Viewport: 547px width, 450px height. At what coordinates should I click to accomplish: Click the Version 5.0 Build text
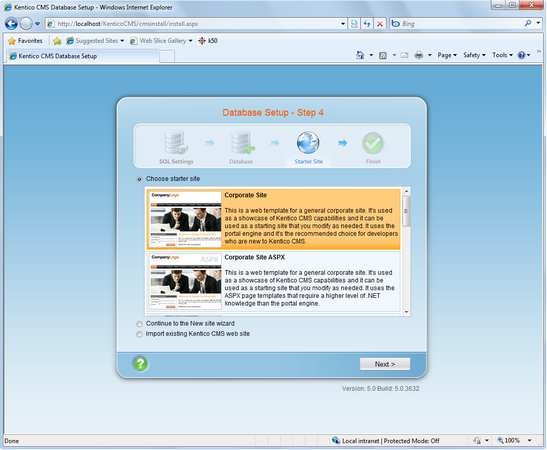(x=381, y=389)
